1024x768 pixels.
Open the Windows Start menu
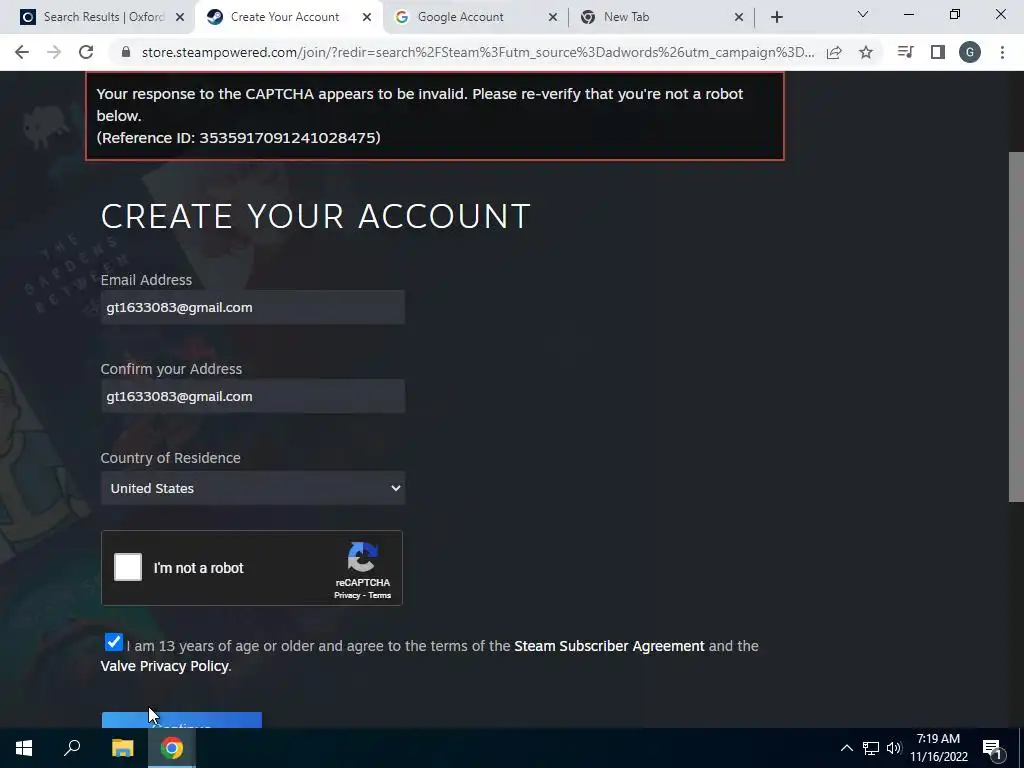[24, 748]
